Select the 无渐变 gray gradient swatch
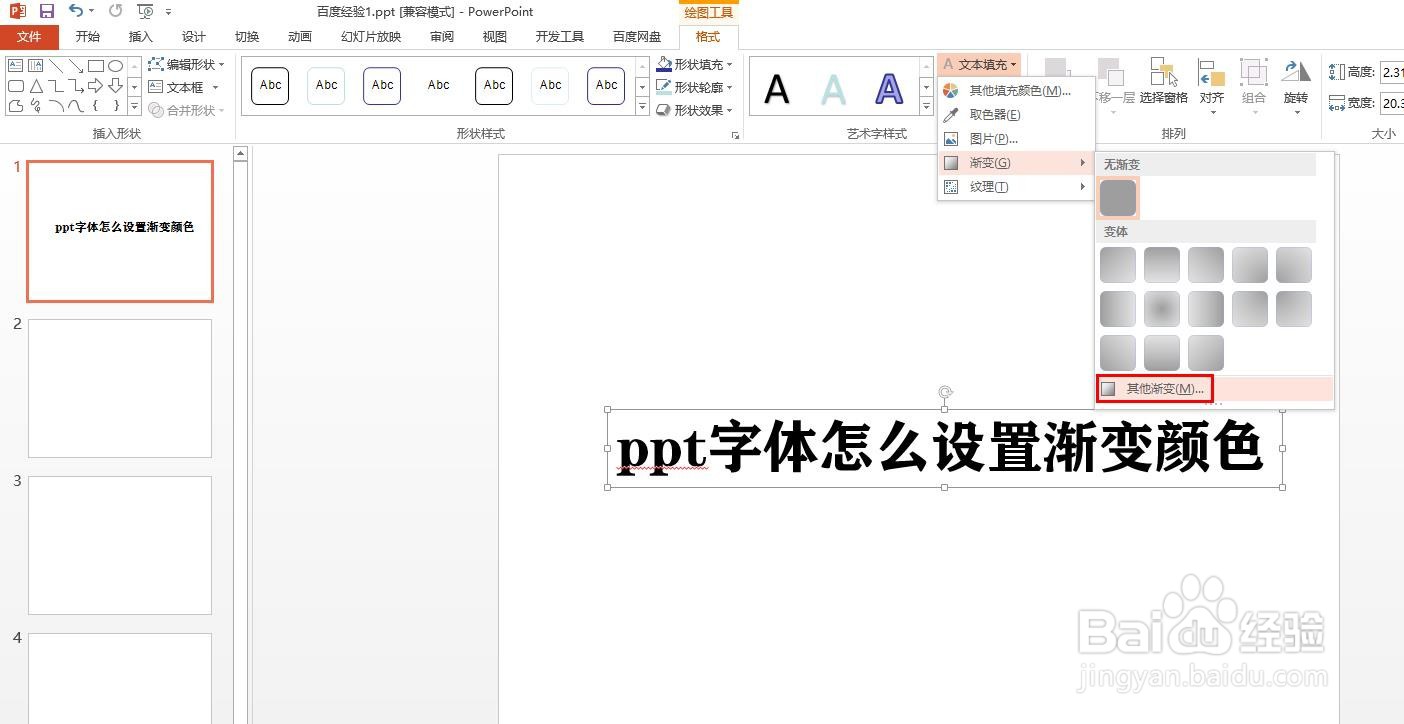Screen dimensions: 1404x724 tap(1117, 197)
